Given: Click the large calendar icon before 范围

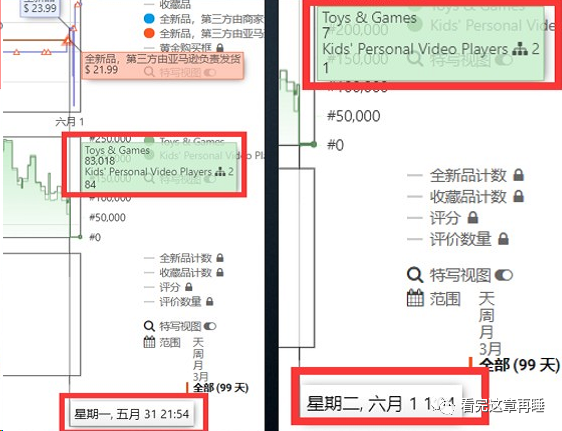Looking at the screenshot, I should [x=415, y=298].
